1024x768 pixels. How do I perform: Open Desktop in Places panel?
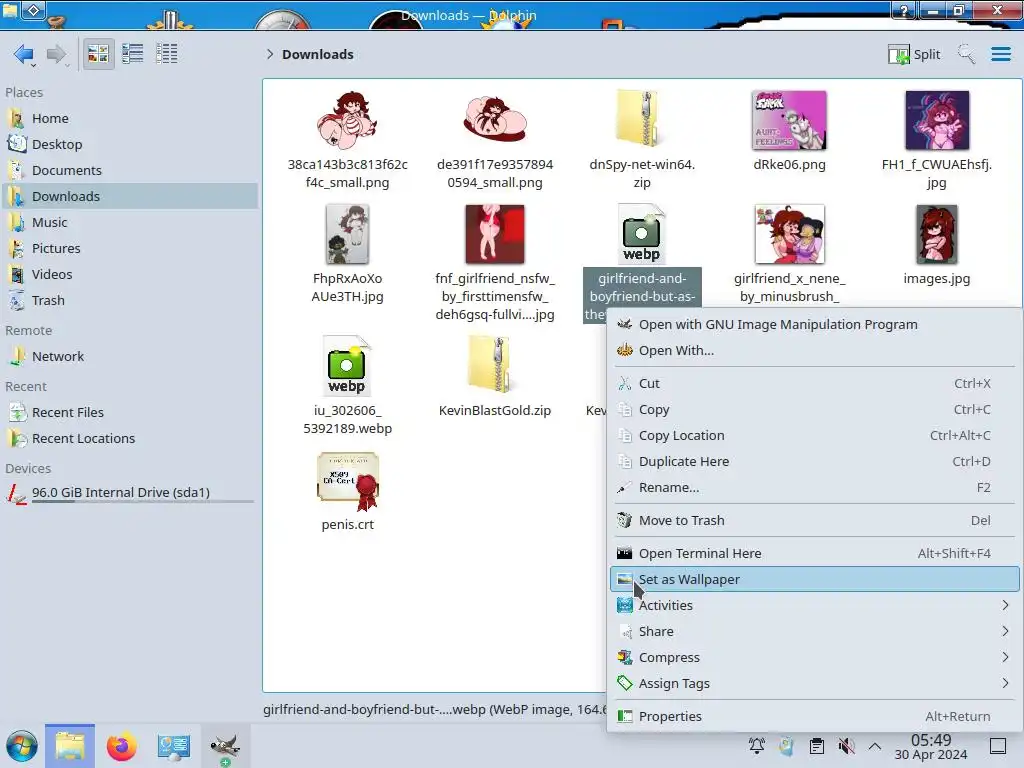coord(130,144)
